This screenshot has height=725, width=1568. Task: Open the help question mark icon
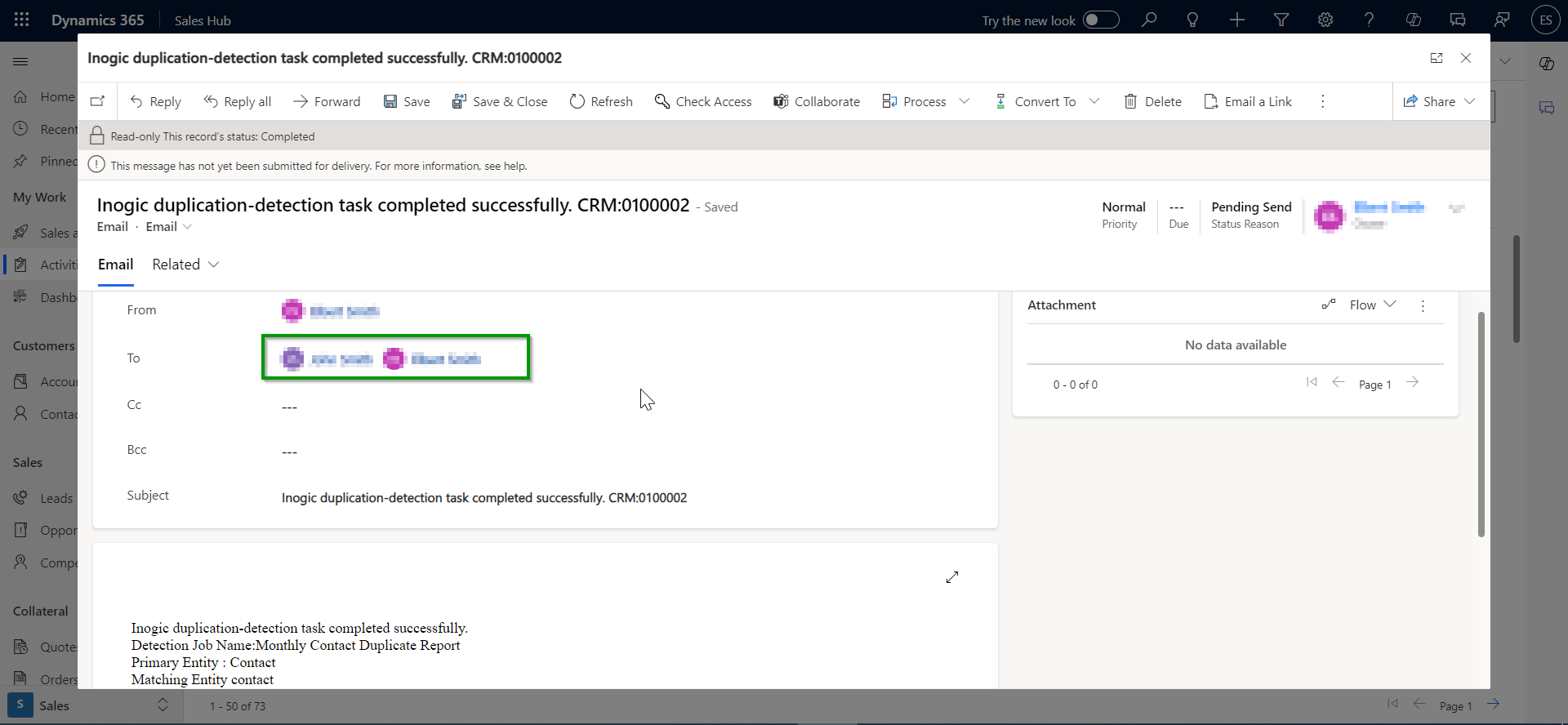point(1370,20)
